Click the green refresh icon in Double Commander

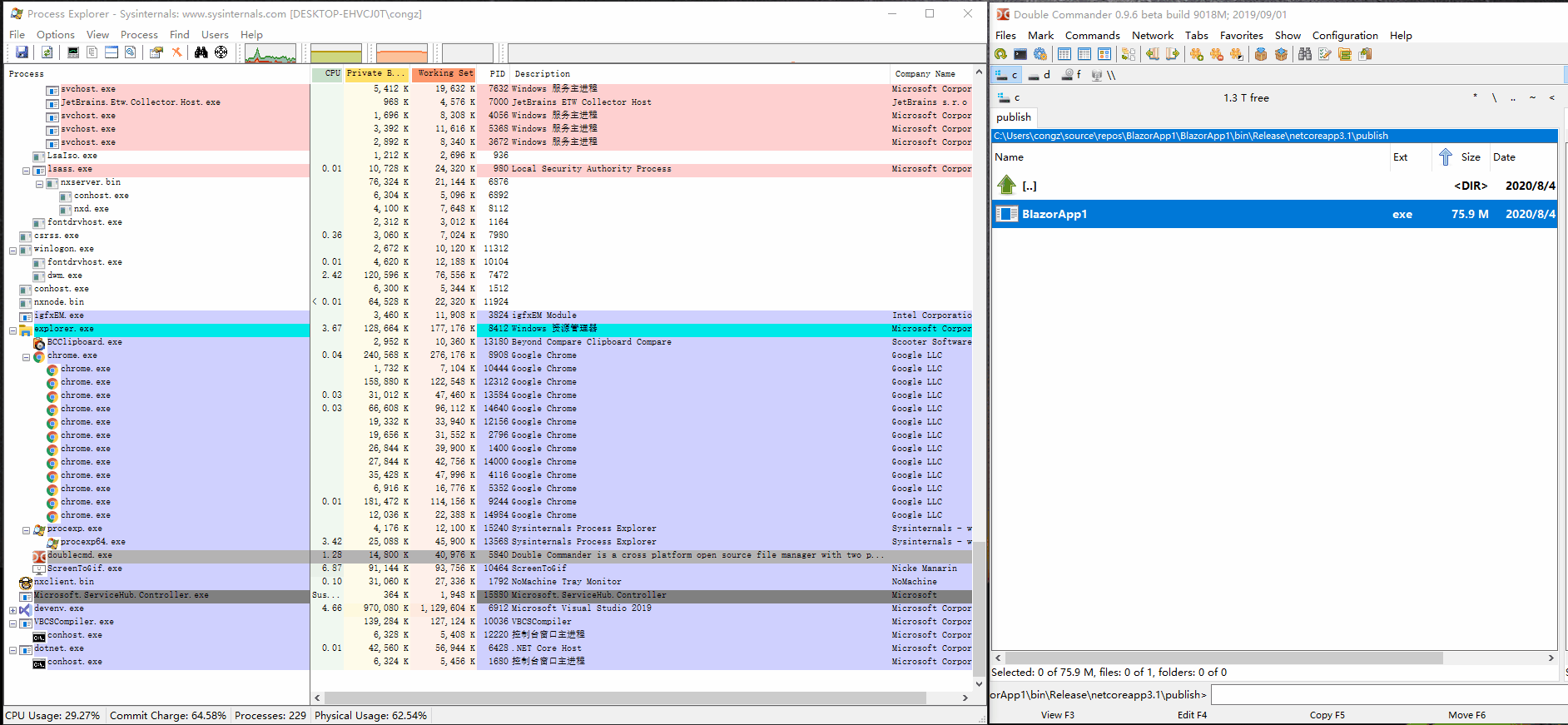(x=1000, y=54)
